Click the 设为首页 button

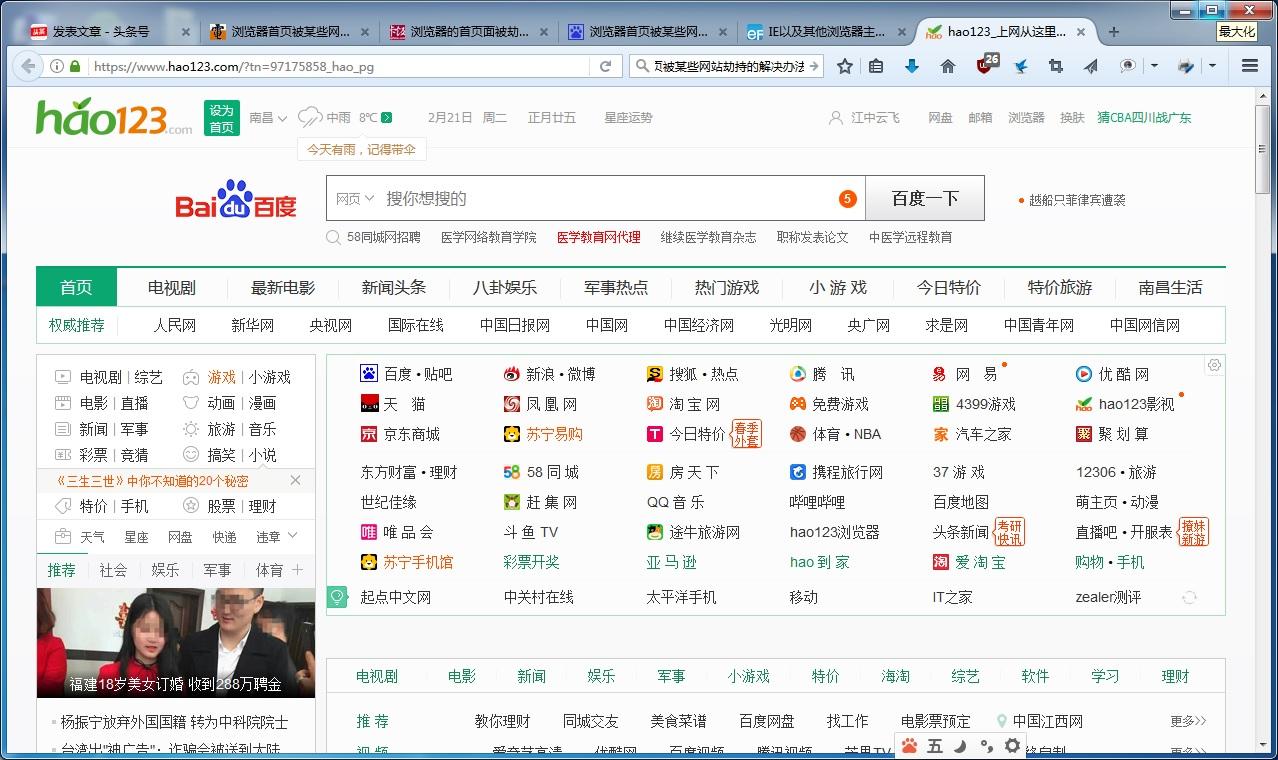pos(221,117)
